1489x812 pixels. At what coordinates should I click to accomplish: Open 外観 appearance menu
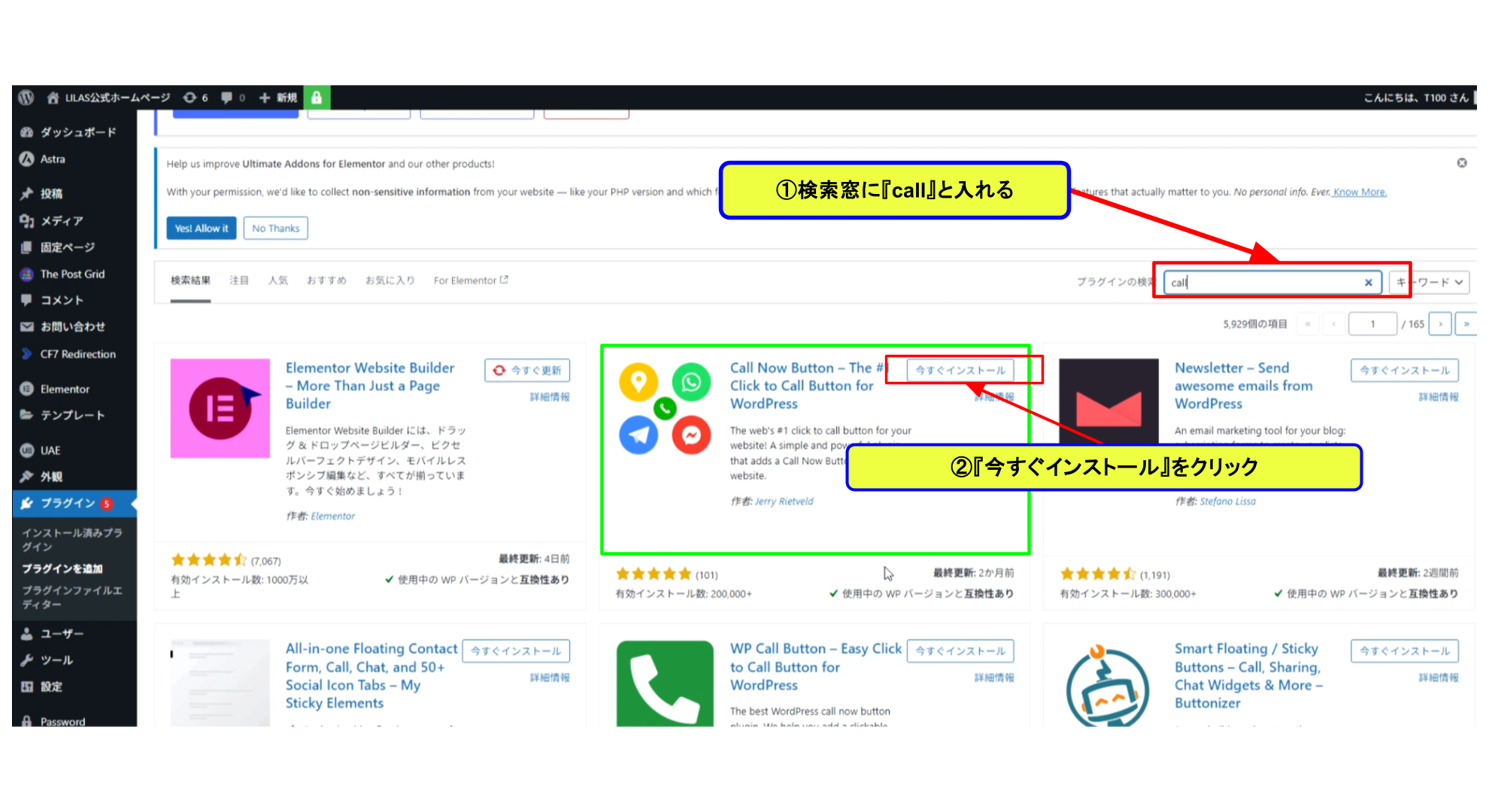74,477
